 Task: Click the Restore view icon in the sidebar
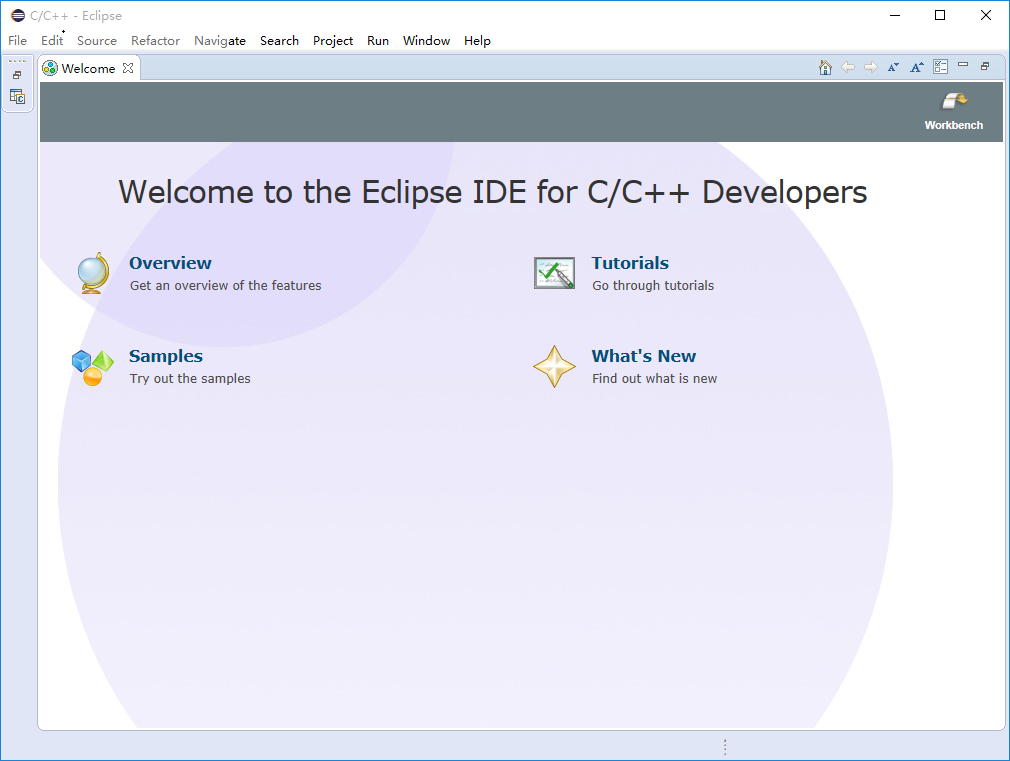coord(17,73)
